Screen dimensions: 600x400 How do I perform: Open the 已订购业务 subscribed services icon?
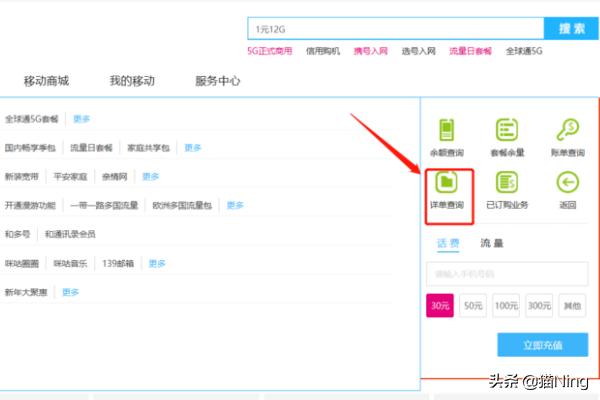(507, 182)
